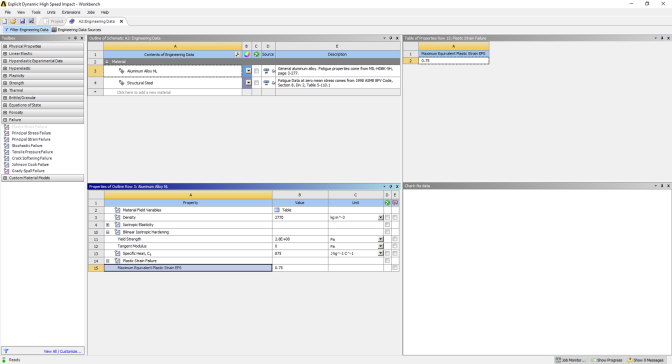Open the View menu
Screen dimensions: 672x364
click(x=21, y=12)
